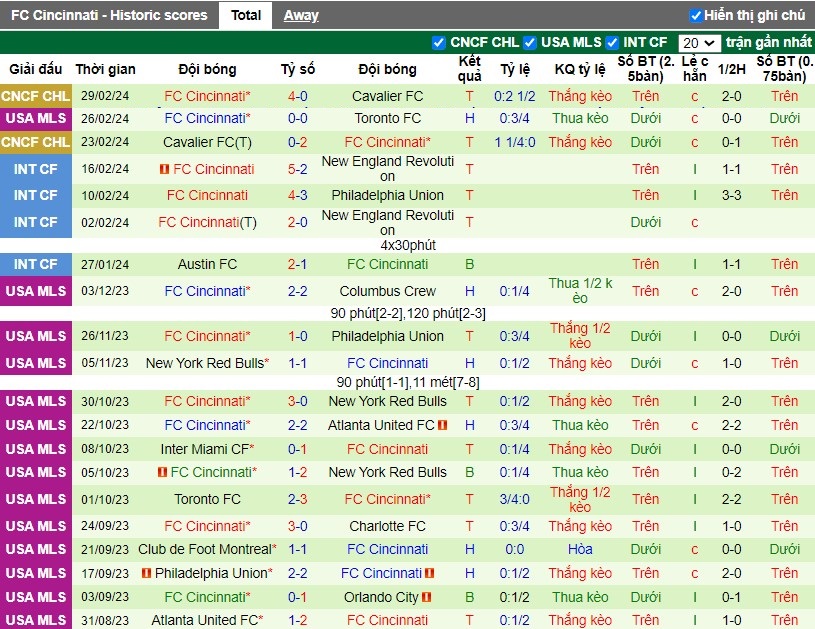This screenshot has width=815, height=629.
Task: Click the 90 phút[2-2],120 phút[2-3] note
Action: (x=408, y=313)
